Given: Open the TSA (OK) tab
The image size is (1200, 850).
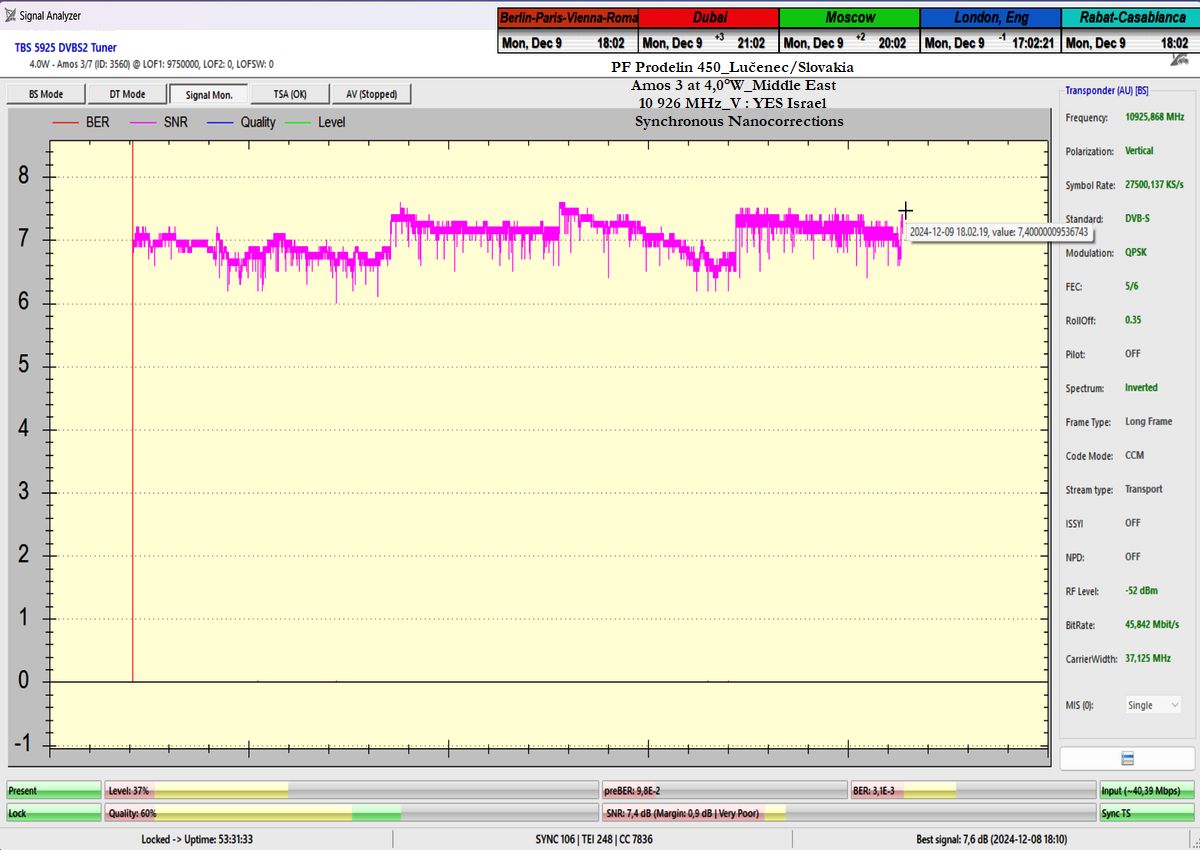Looking at the screenshot, I should point(291,94).
